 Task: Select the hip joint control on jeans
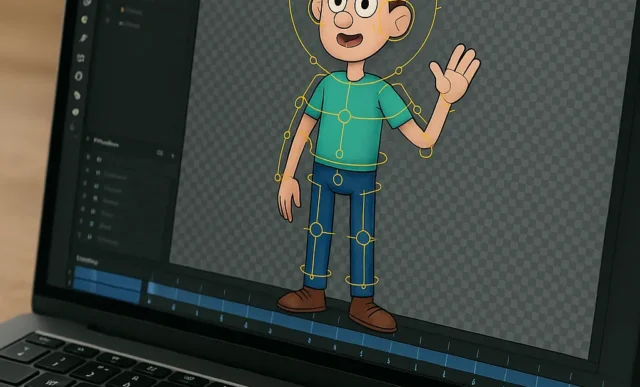click(338, 179)
